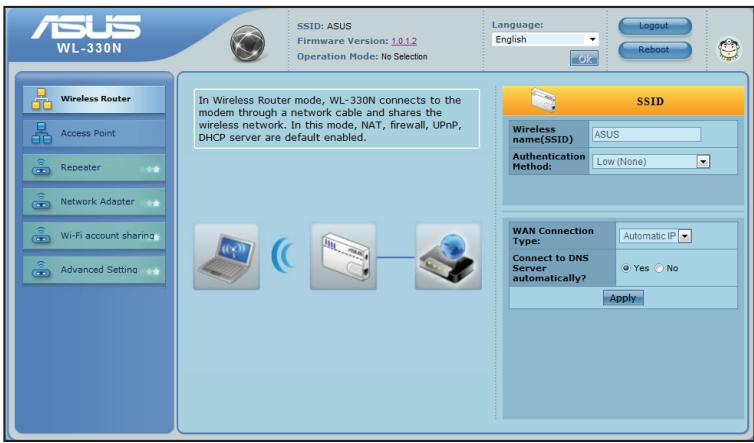
Task: Click the wireless signal waves icon
Action: (x=284, y=255)
